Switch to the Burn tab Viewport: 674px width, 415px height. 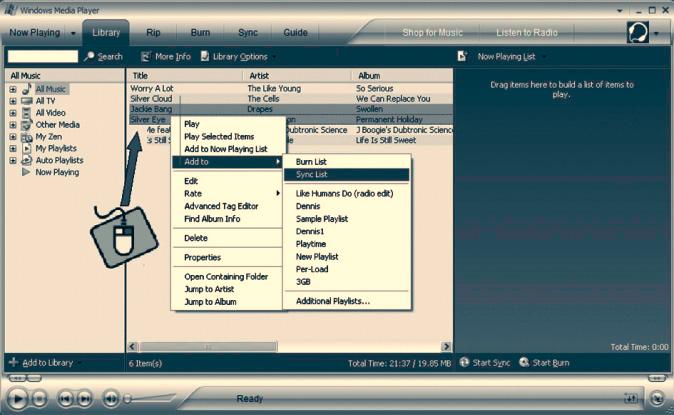click(200, 33)
